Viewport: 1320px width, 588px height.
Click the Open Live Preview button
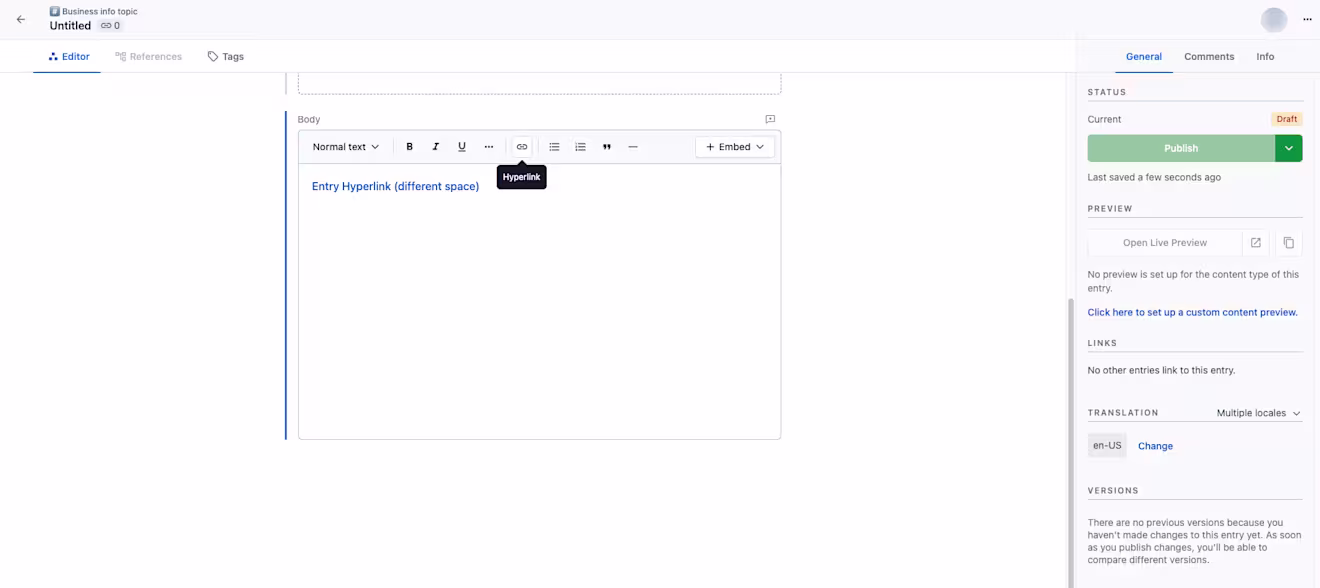[1165, 243]
